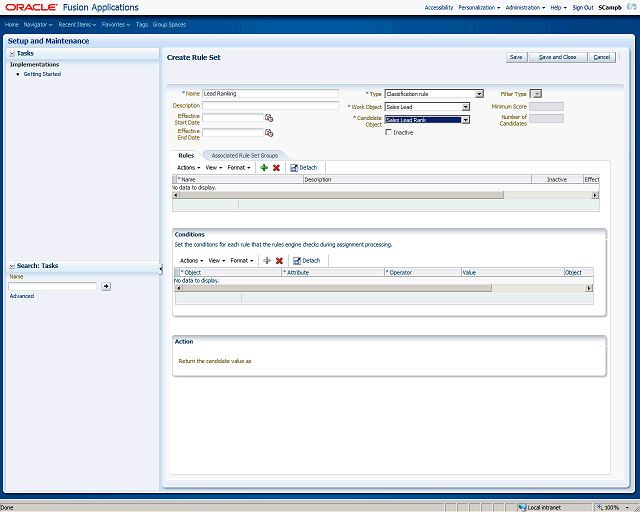Open Recent Items dropdown

point(77,25)
